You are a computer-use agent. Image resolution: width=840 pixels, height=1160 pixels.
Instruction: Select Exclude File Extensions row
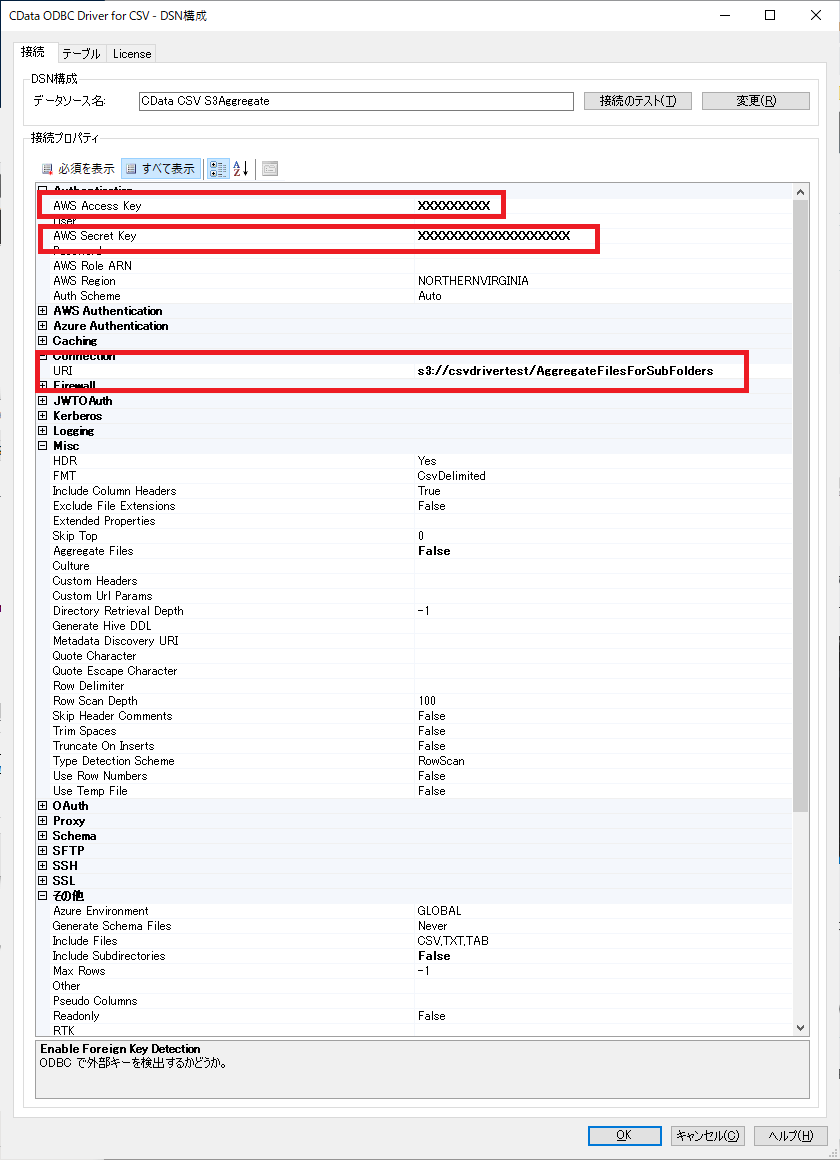click(x=414, y=506)
